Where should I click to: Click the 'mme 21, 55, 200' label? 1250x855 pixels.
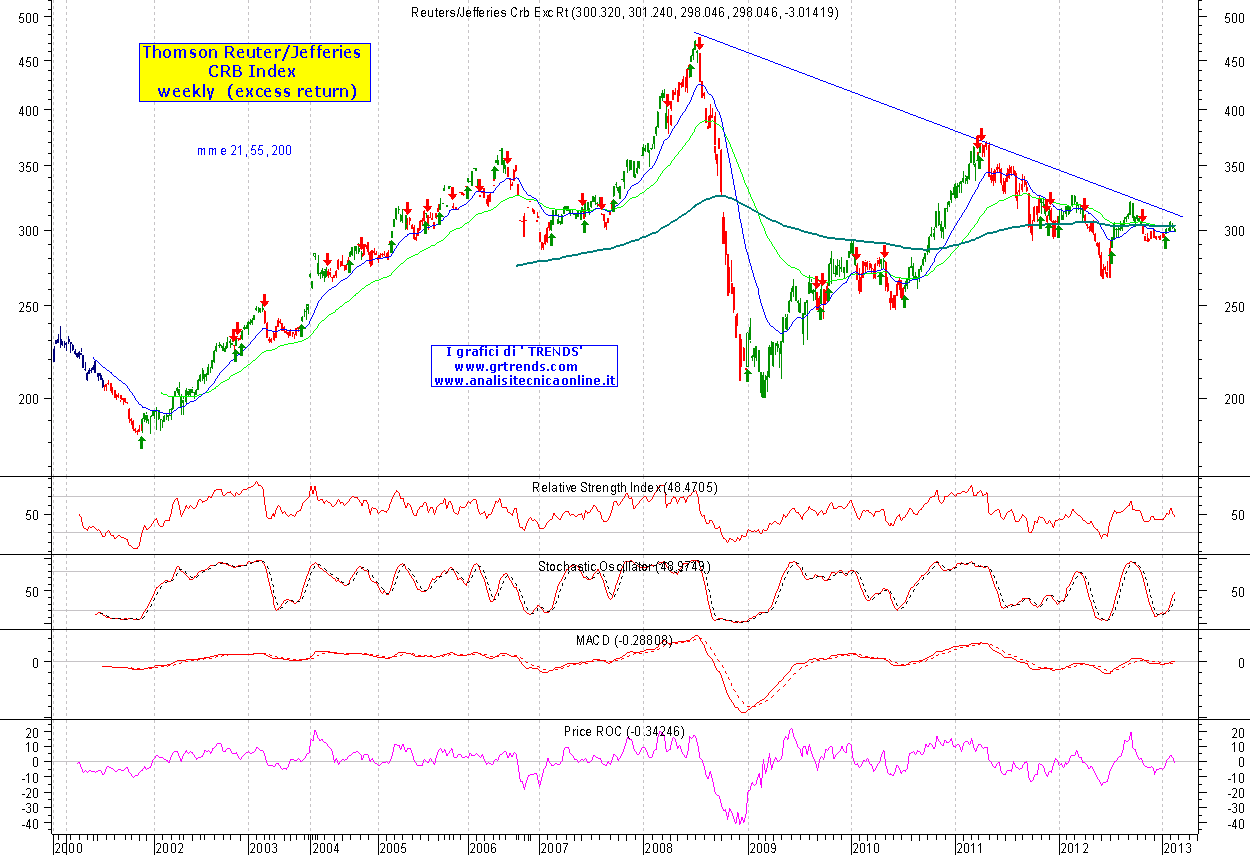coord(245,151)
